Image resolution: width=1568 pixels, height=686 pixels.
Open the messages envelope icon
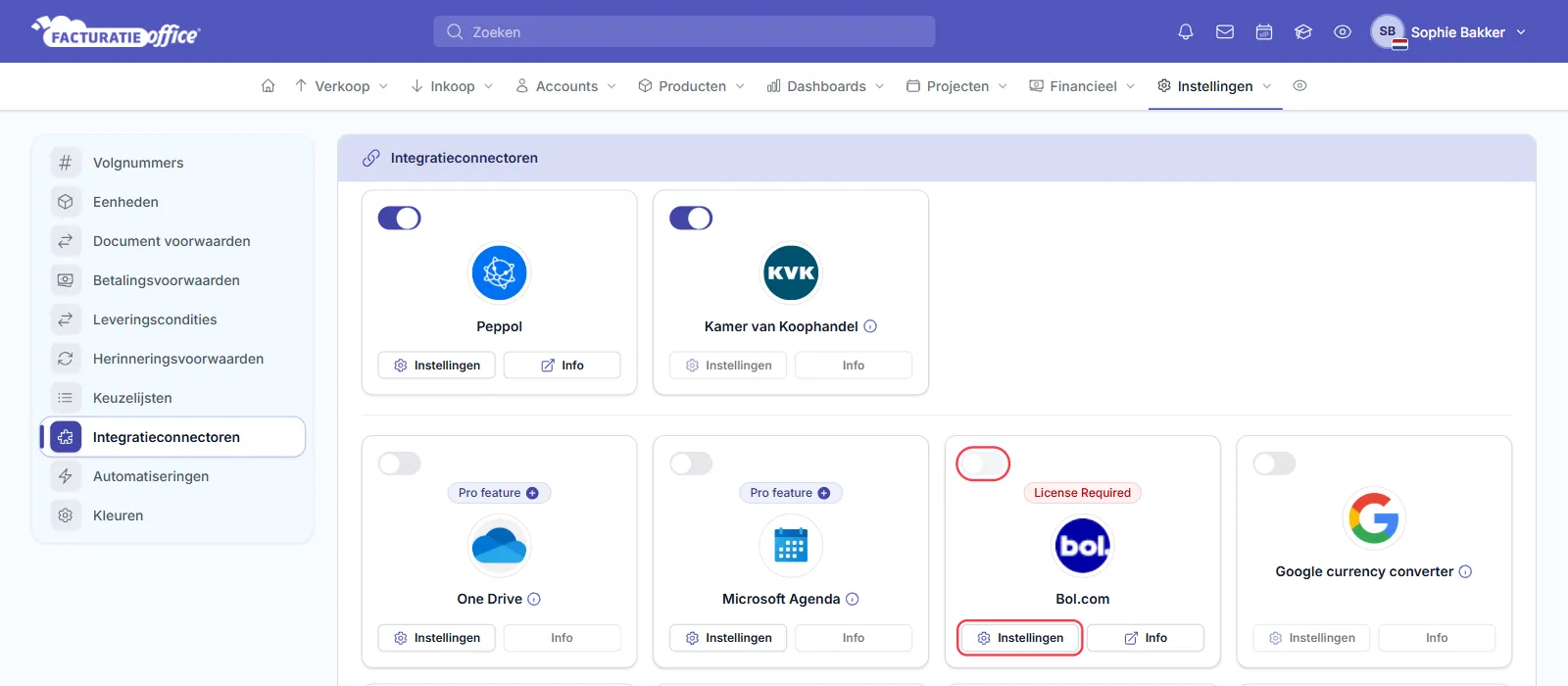pyautogui.click(x=1225, y=31)
